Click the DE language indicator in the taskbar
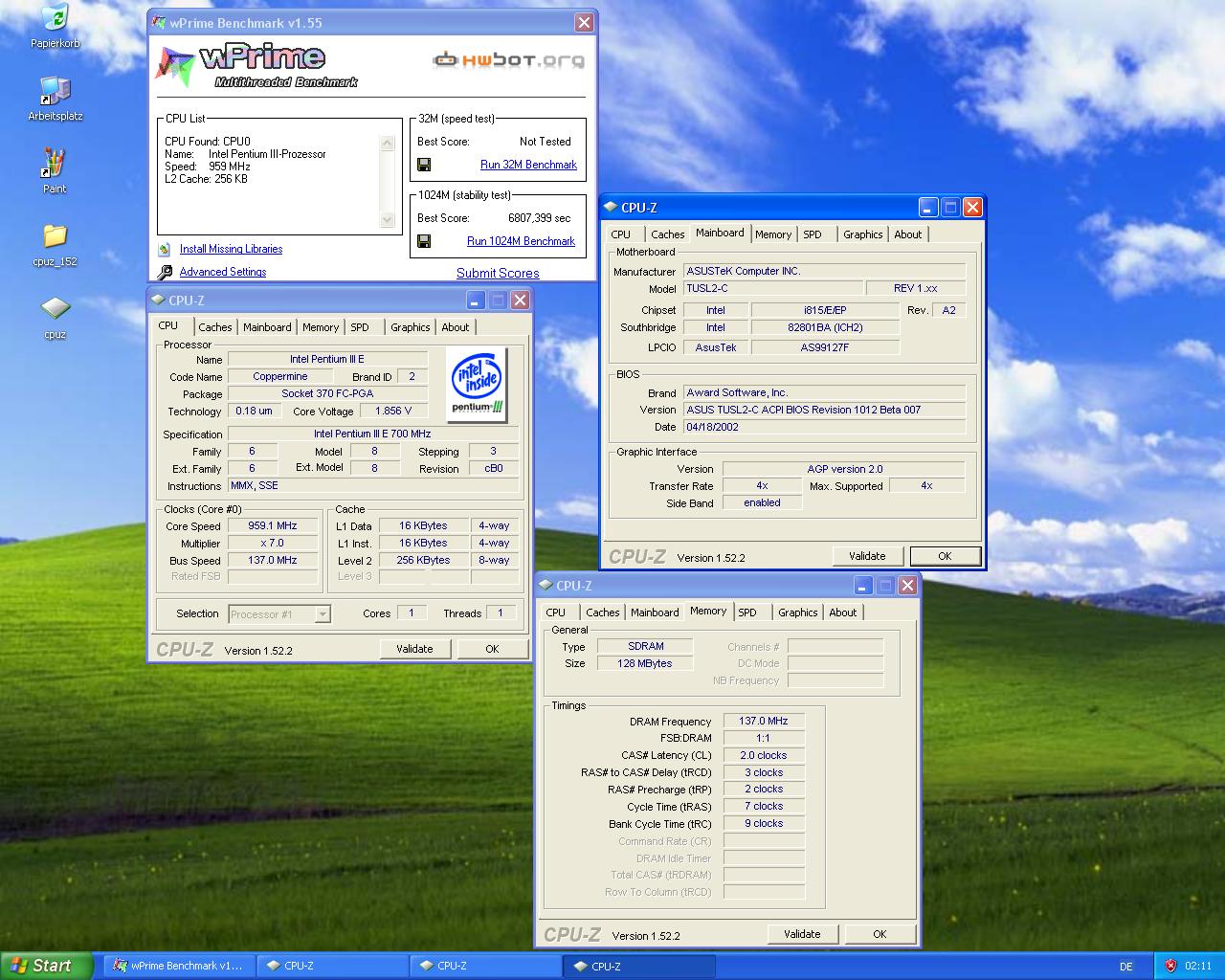This screenshot has height=980, width=1225. point(1125,967)
